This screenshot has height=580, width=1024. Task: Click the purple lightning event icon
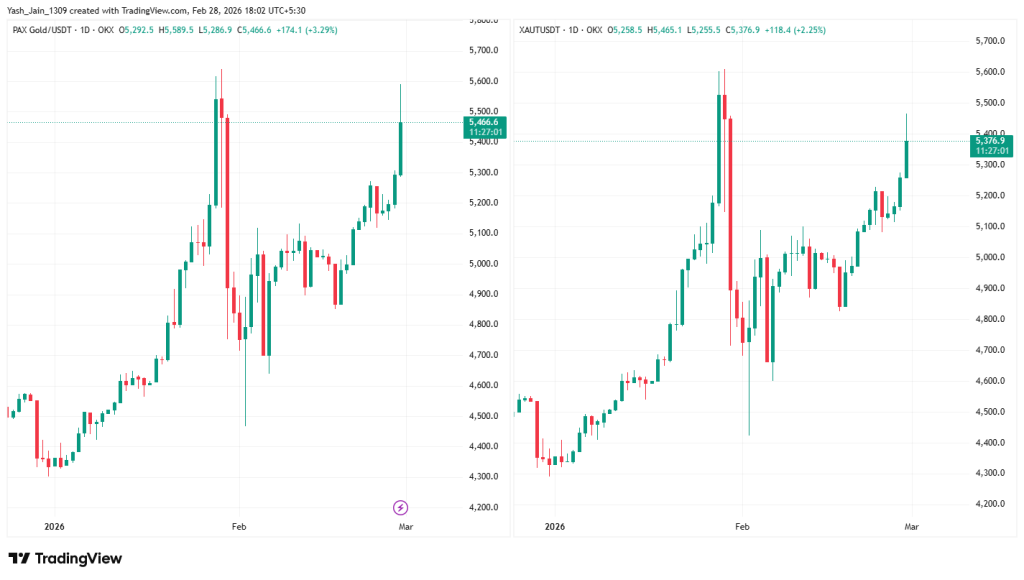click(x=400, y=507)
